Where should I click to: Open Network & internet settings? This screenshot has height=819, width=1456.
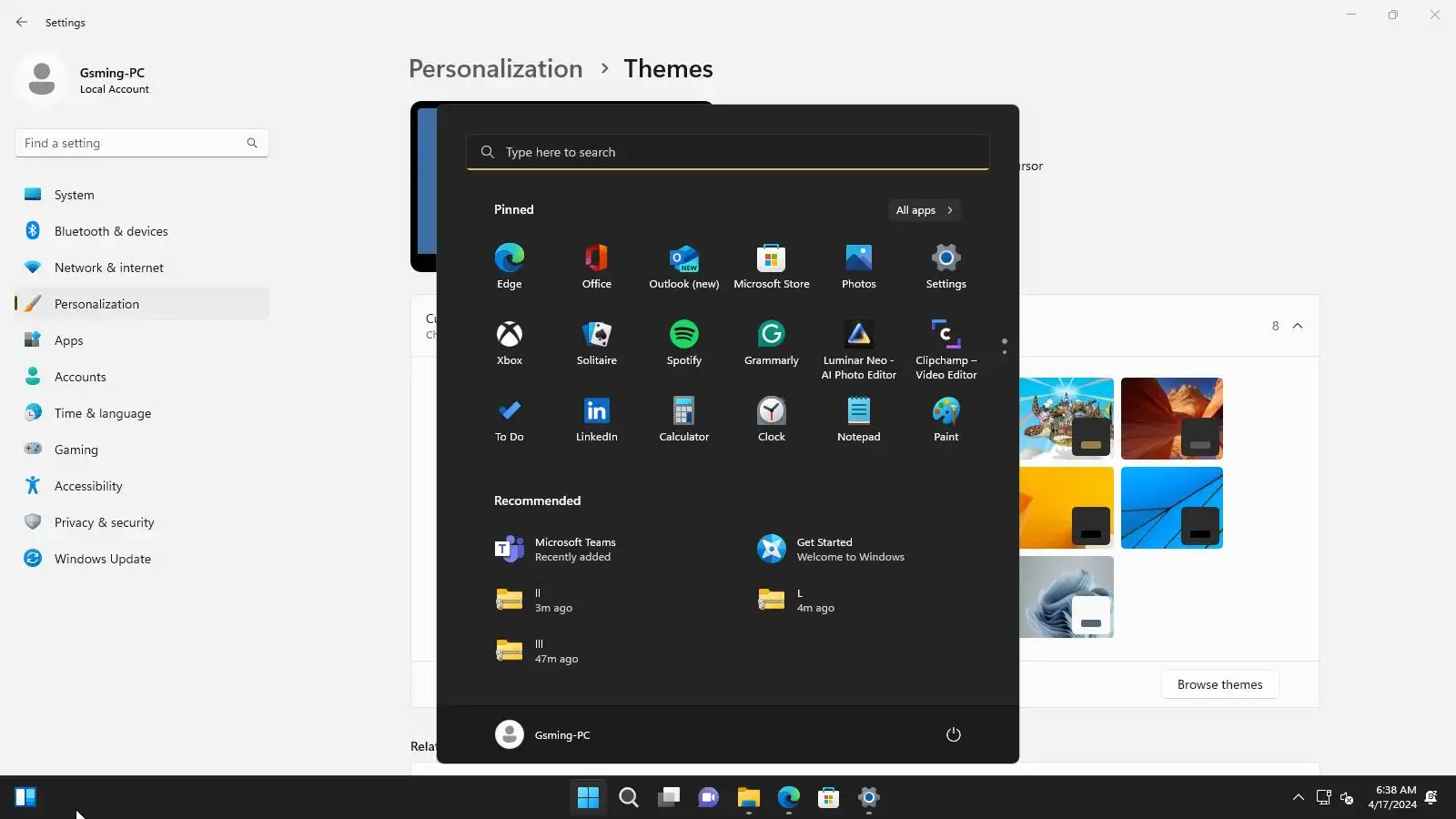click(142, 268)
